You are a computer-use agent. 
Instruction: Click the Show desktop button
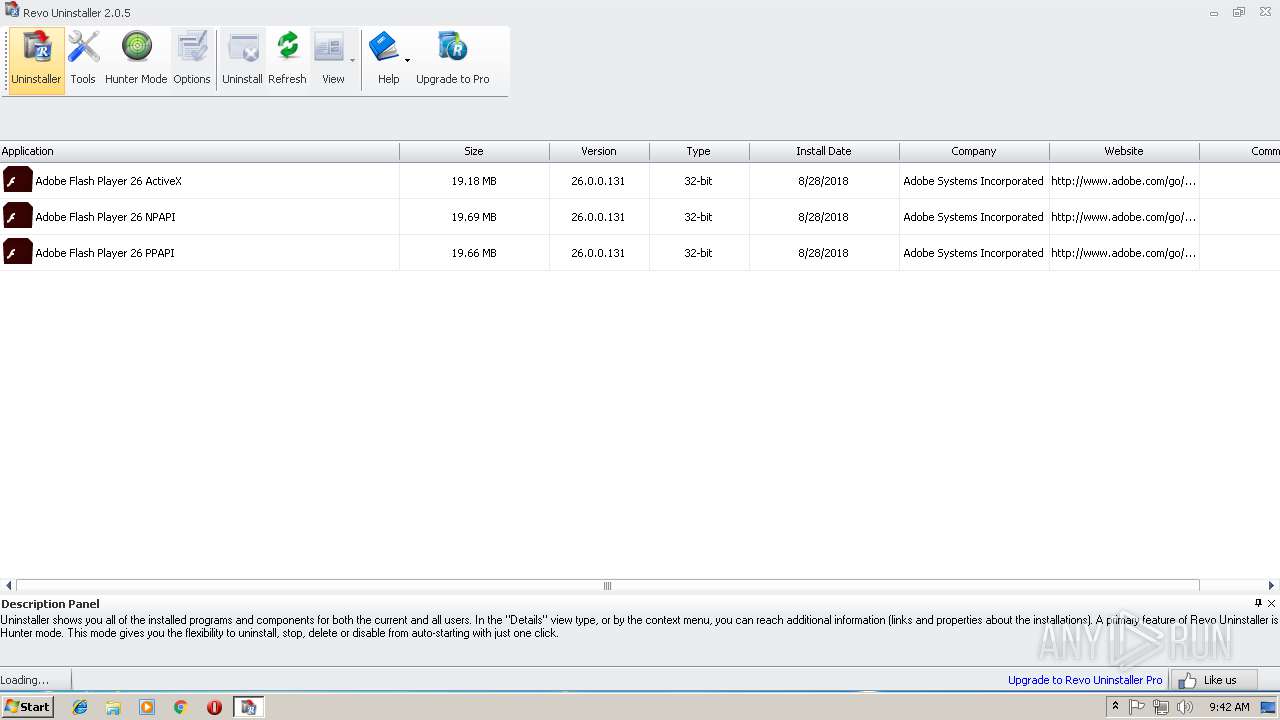pyautogui.click(x=1269, y=707)
